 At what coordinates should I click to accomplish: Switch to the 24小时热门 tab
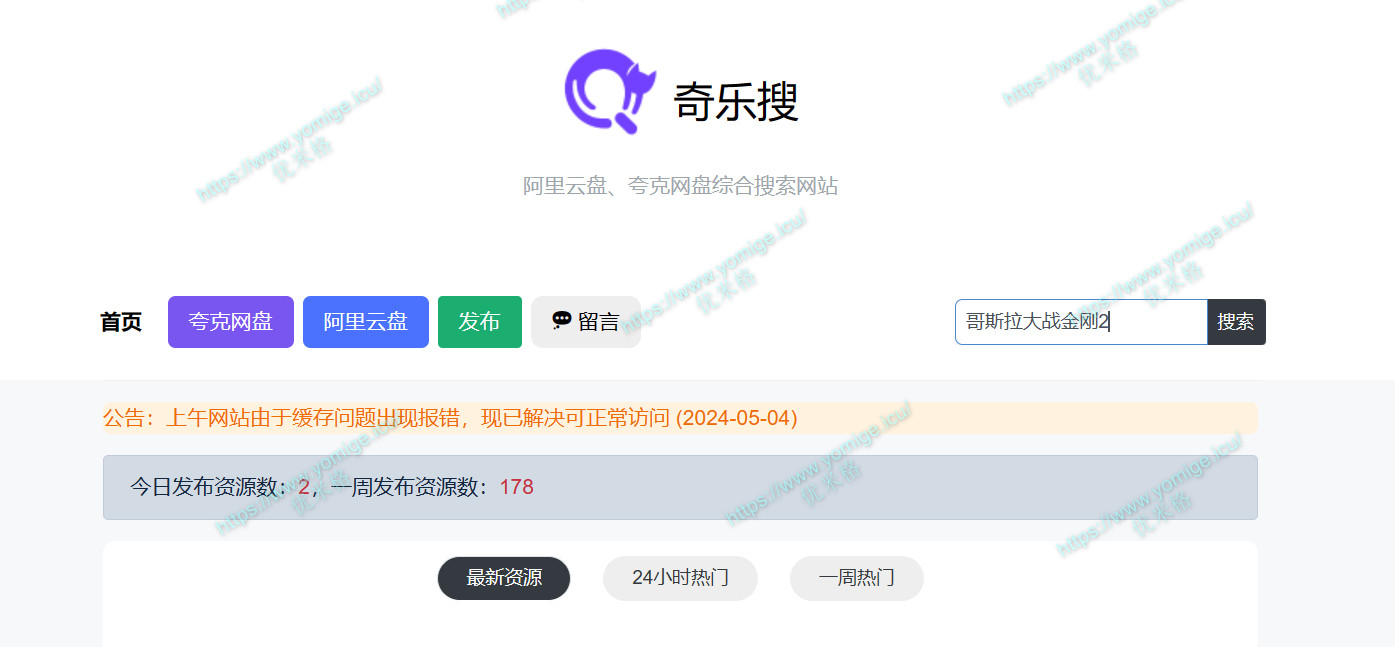680,578
